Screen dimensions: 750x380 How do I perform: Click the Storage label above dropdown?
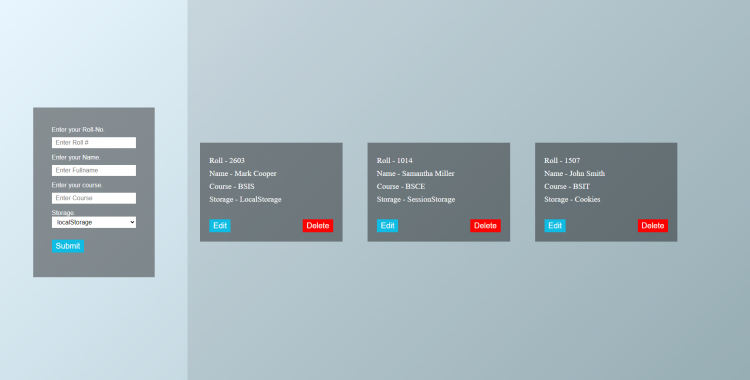tap(63, 212)
